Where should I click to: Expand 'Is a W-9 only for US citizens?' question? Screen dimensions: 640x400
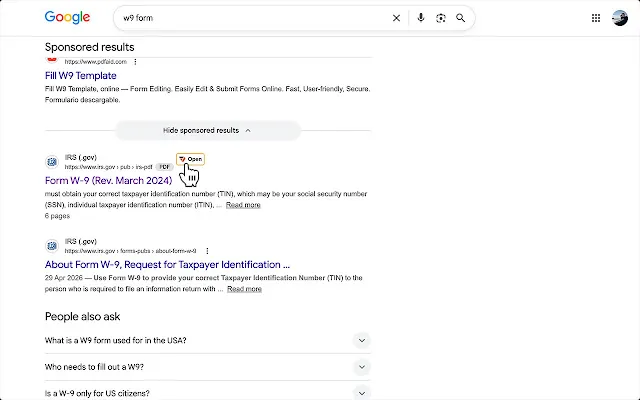tap(207, 393)
